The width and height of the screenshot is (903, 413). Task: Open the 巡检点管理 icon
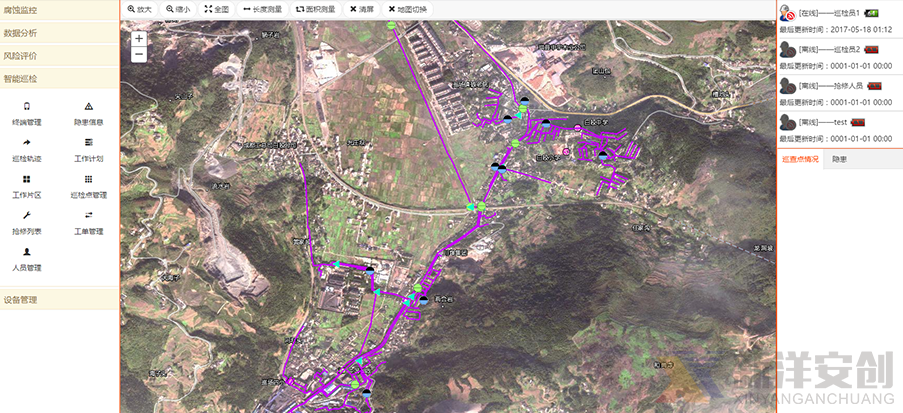88,179
